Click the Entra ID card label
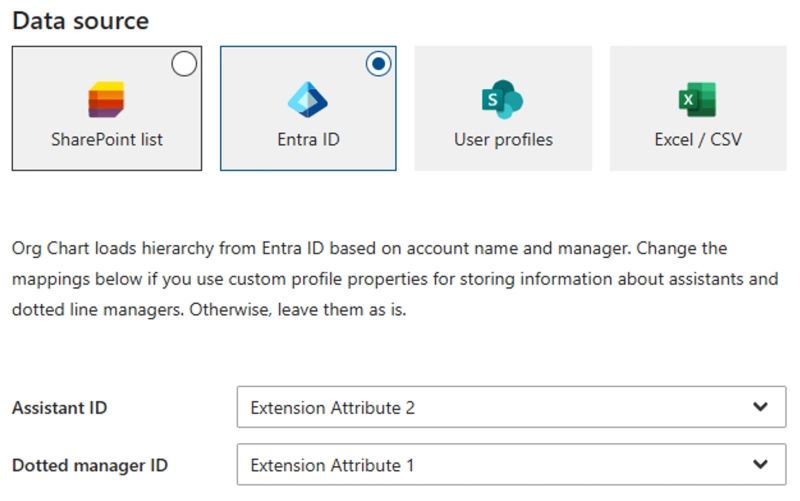The image size is (800, 501). pyautogui.click(x=308, y=140)
